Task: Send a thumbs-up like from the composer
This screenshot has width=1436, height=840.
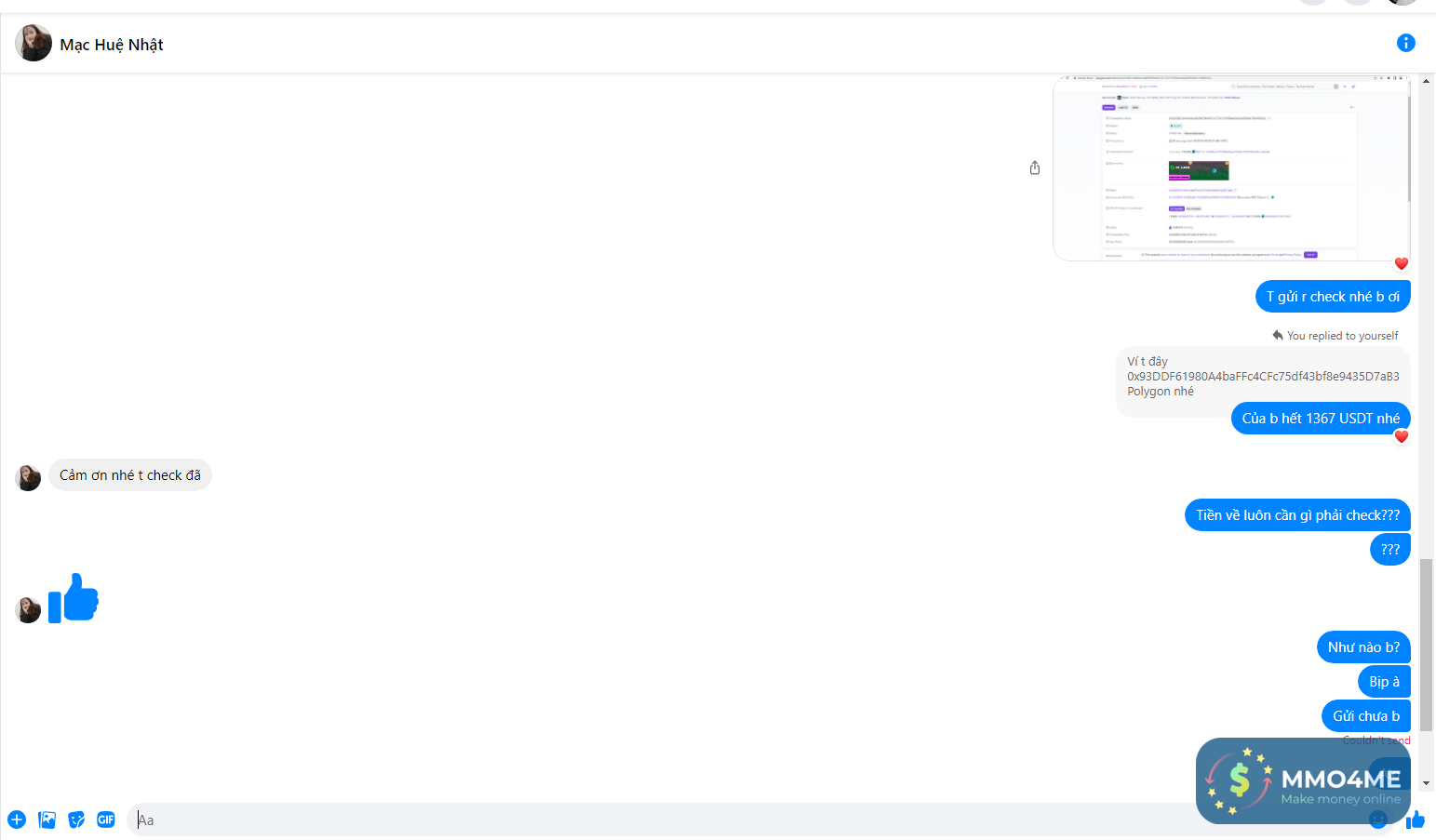Action: [x=1416, y=820]
